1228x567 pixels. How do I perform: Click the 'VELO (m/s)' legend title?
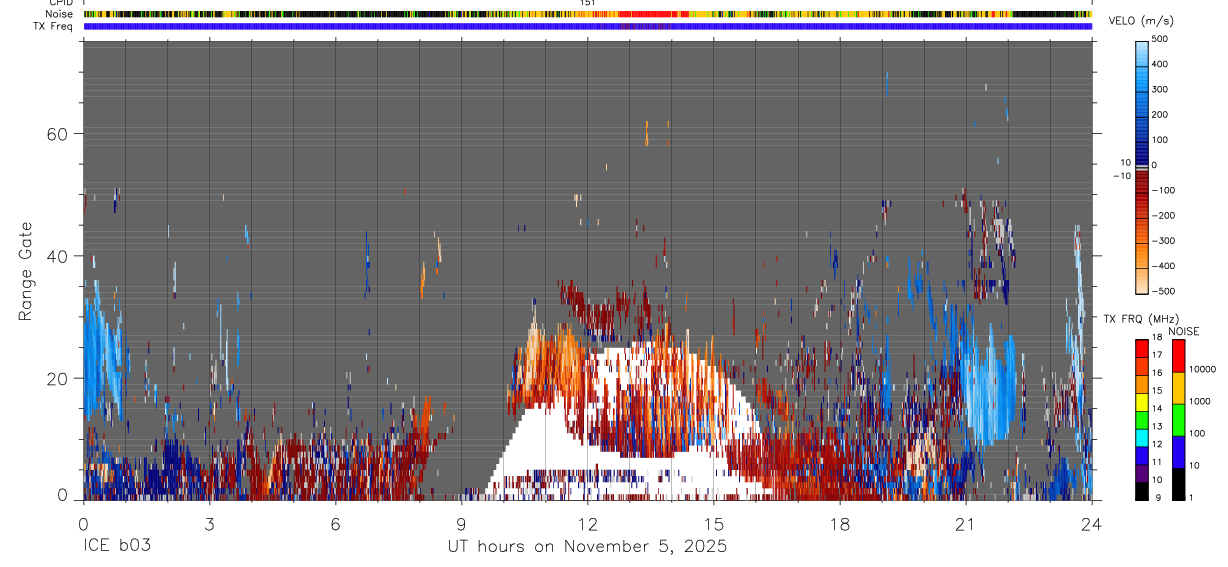coord(1142,22)
